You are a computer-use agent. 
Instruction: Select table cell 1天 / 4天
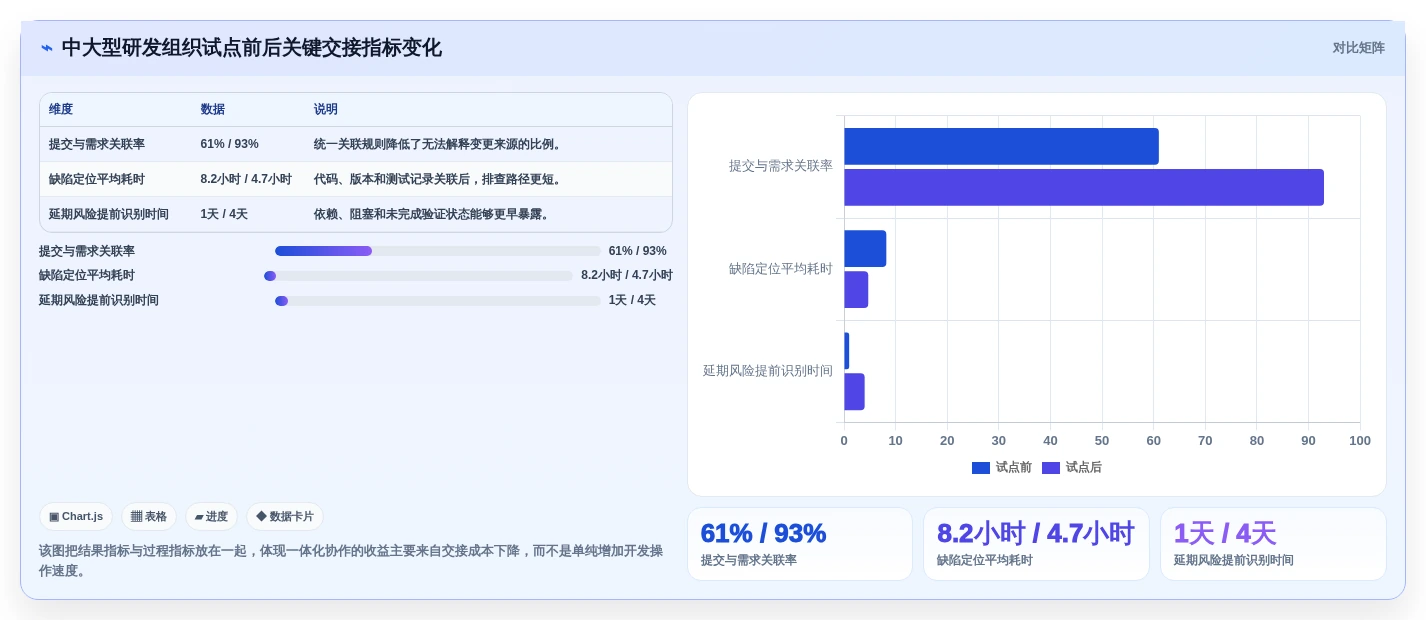tap(224, 214)
